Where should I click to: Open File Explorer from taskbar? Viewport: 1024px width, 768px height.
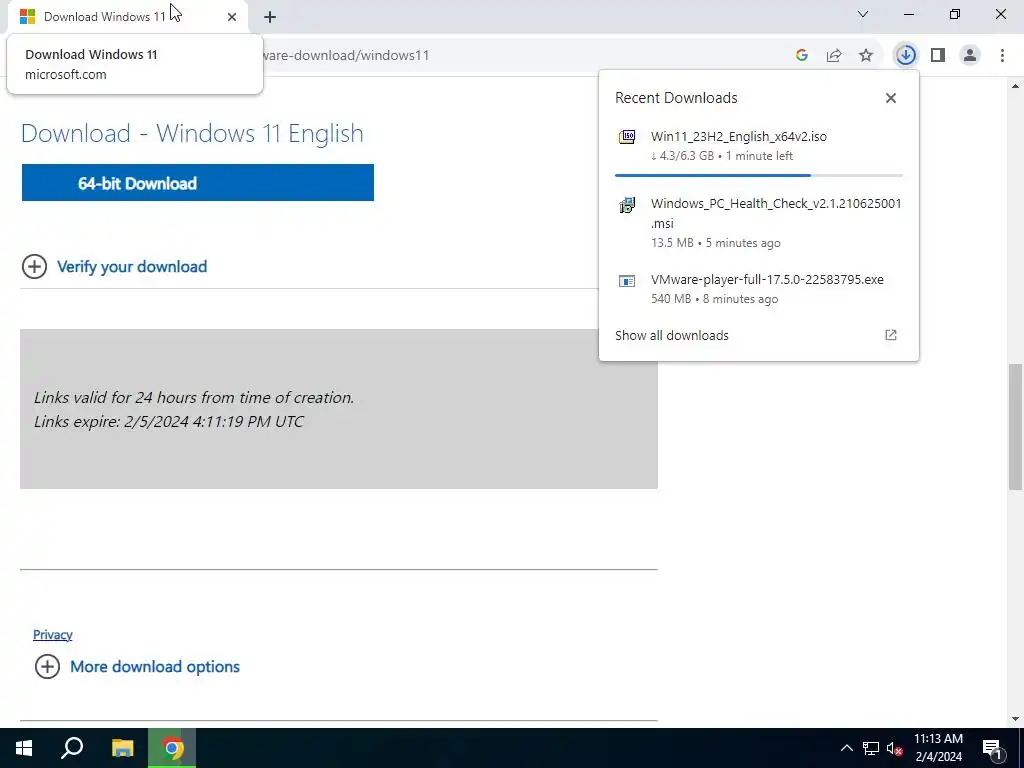point(122,748)
